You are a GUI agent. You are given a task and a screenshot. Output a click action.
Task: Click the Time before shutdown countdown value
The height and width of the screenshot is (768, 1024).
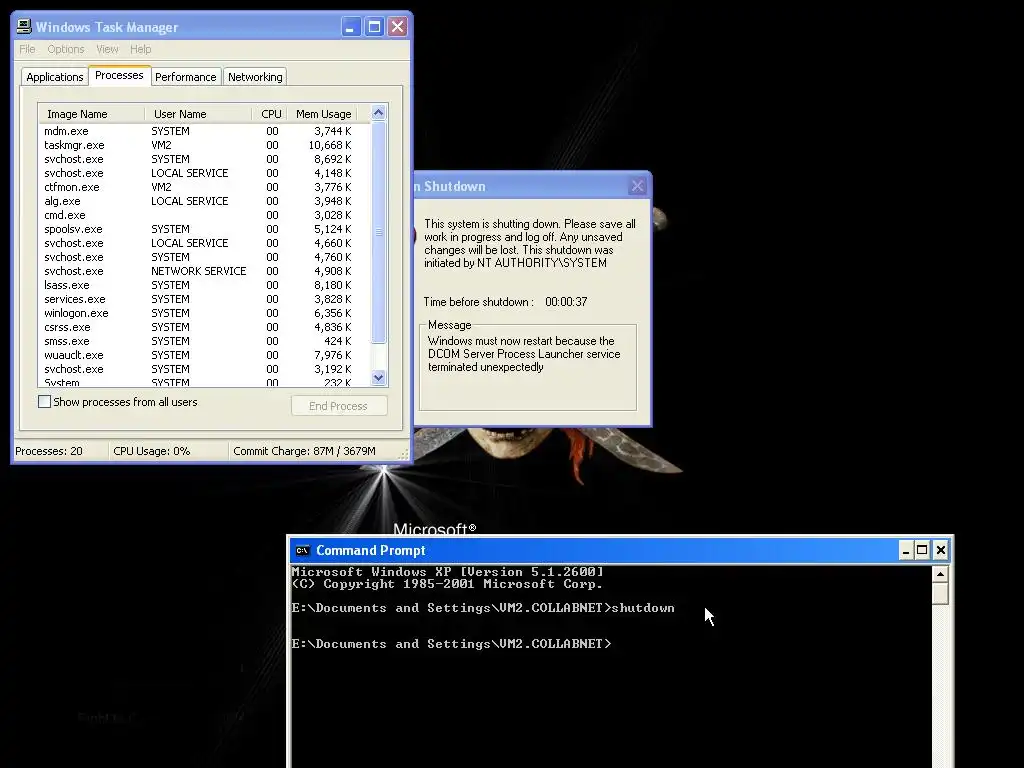pyautogui.click(x=566, y=302)
